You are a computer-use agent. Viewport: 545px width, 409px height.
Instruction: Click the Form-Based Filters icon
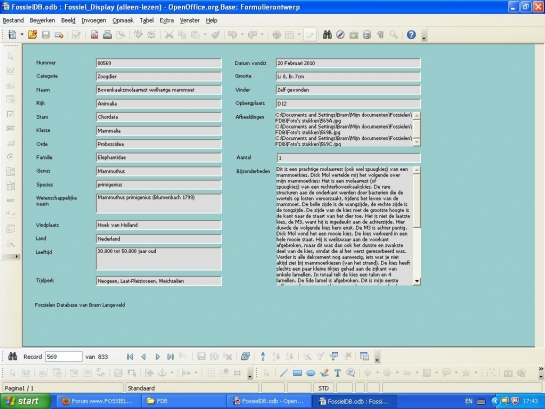pyautogui.click(x=334, y=356)
